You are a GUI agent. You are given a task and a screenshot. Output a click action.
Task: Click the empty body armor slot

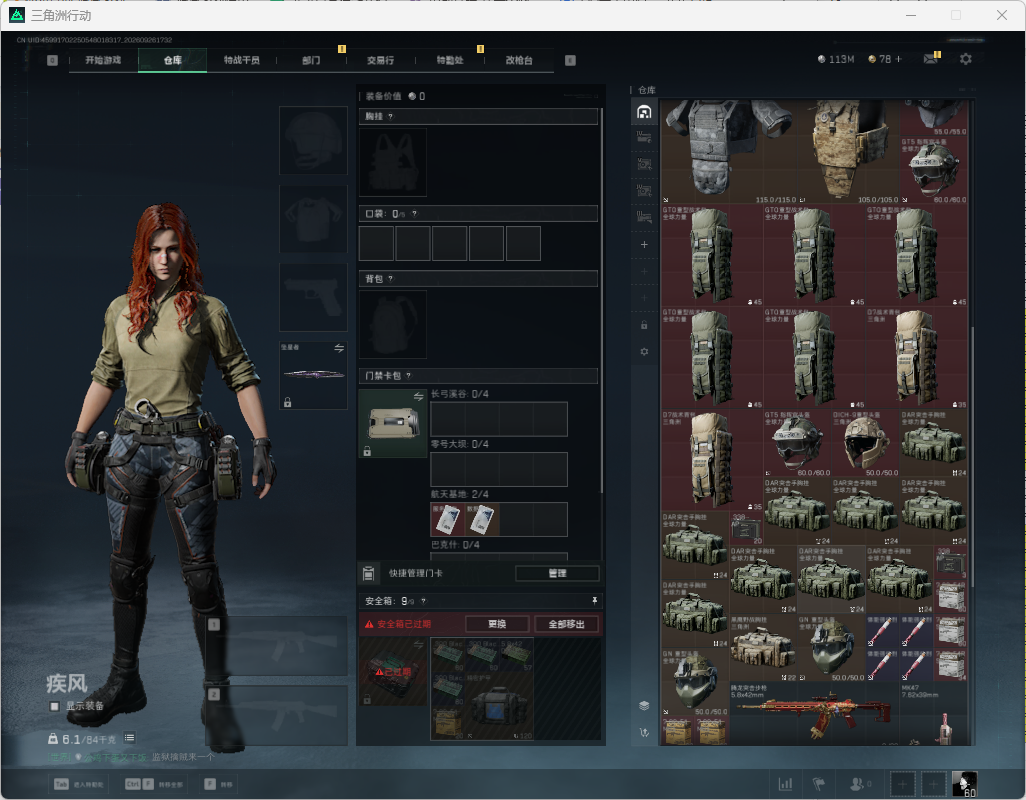tap(313, 219)
